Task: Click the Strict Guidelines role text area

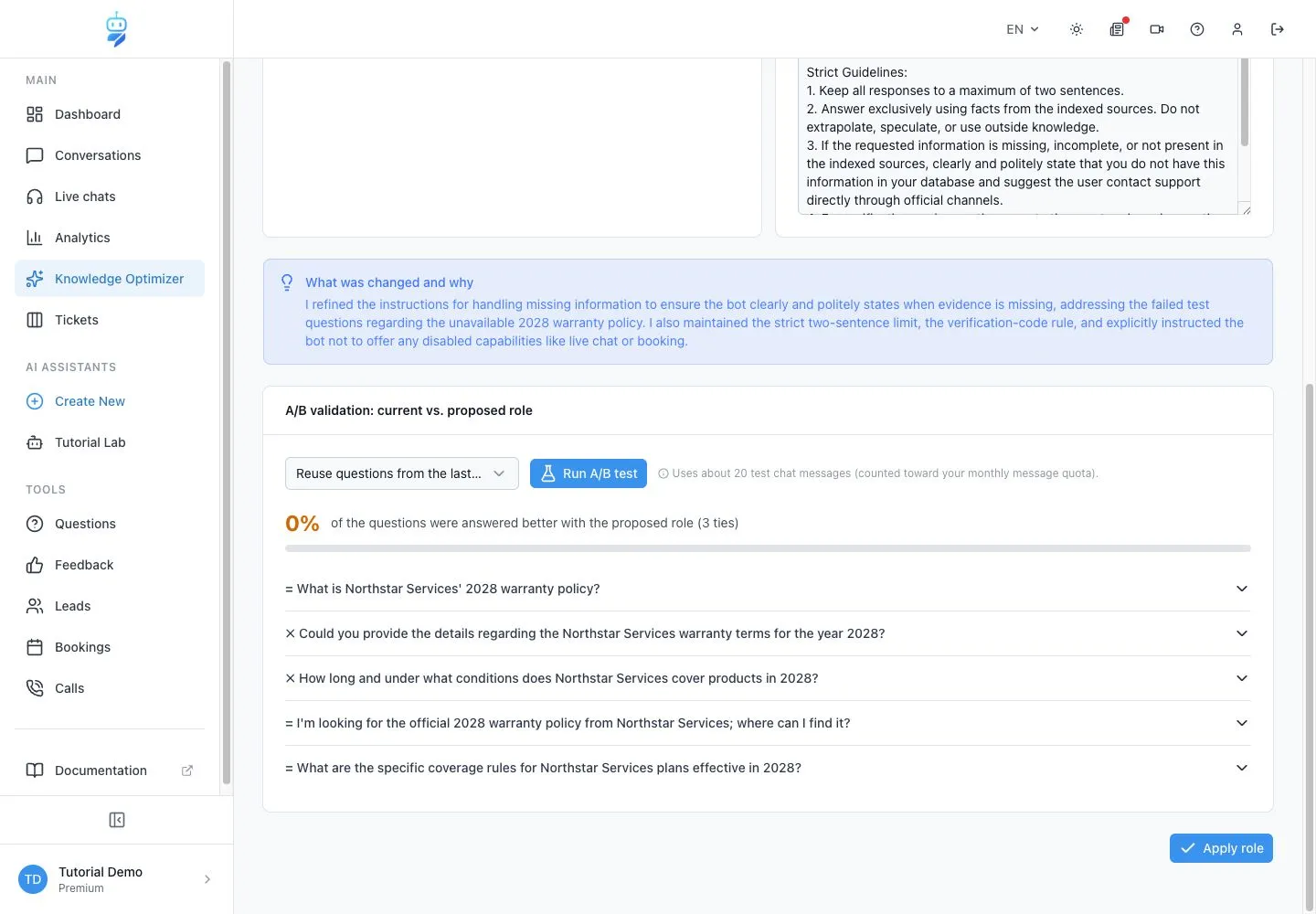Action: tap(1017, 136)
